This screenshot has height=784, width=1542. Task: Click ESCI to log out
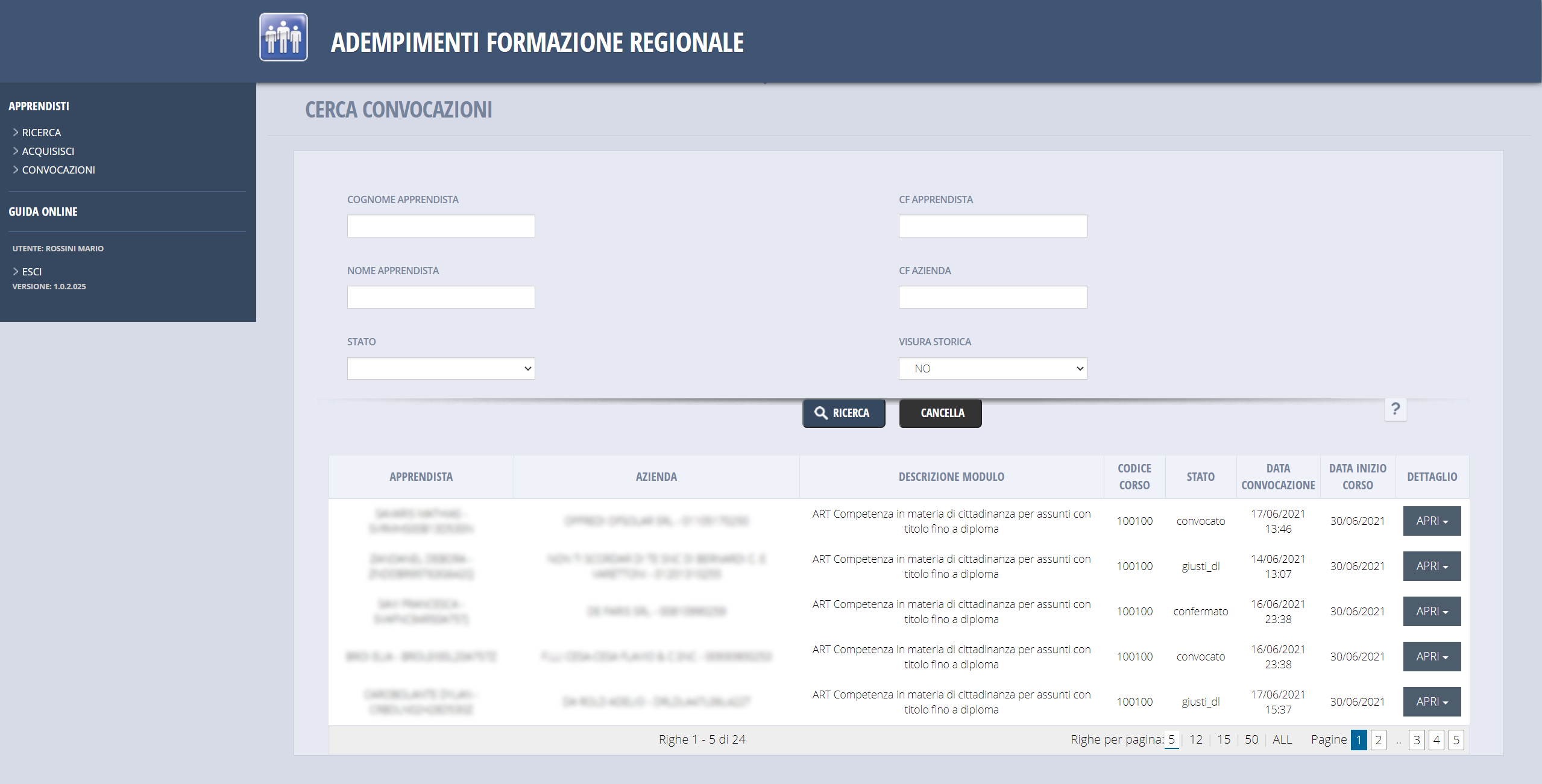(31, 271)
